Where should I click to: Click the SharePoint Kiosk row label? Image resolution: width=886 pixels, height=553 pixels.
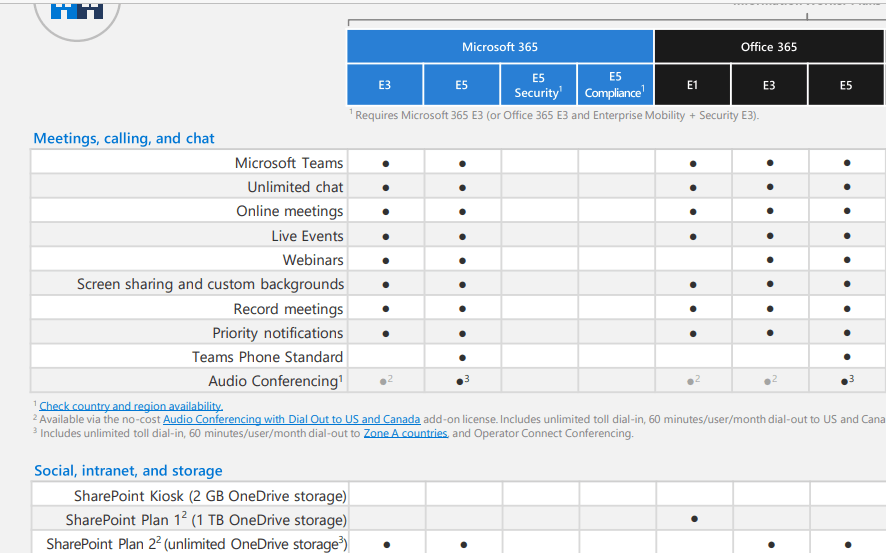210,496
